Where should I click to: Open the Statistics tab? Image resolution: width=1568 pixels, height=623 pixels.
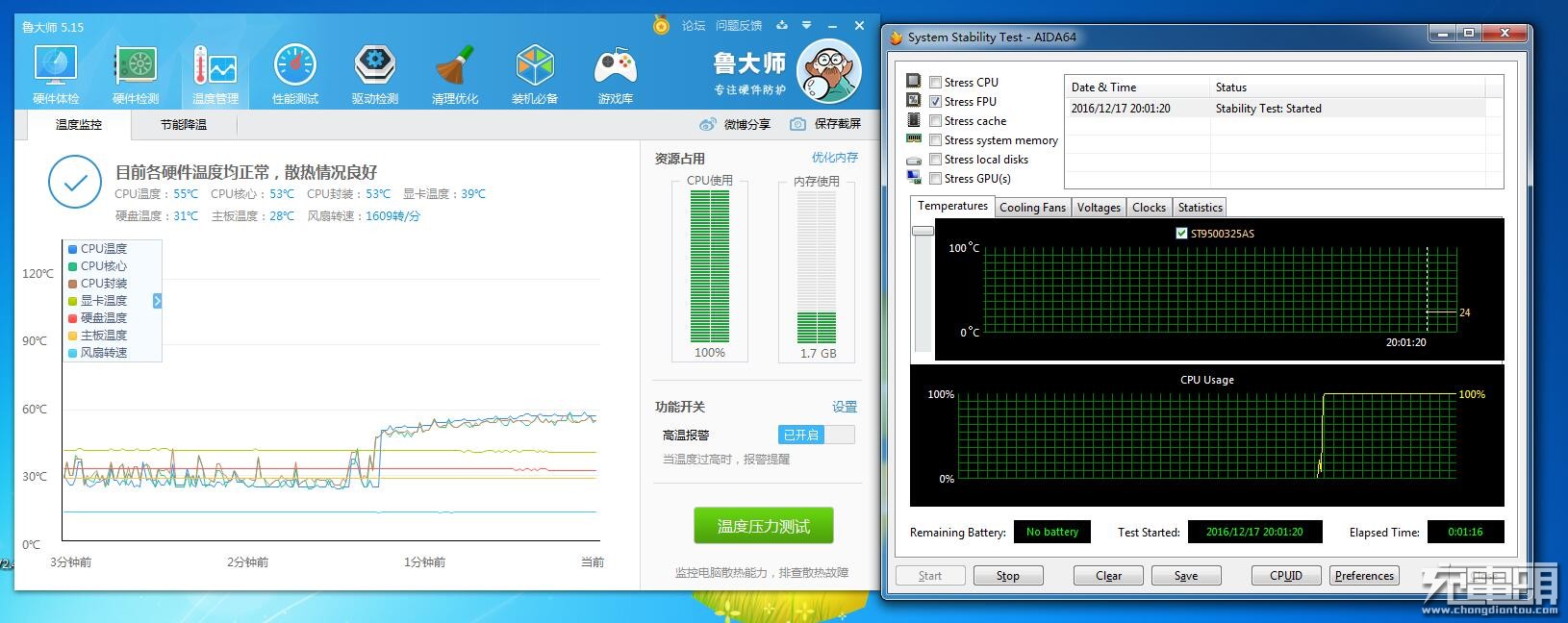(x=1200, y=208)
